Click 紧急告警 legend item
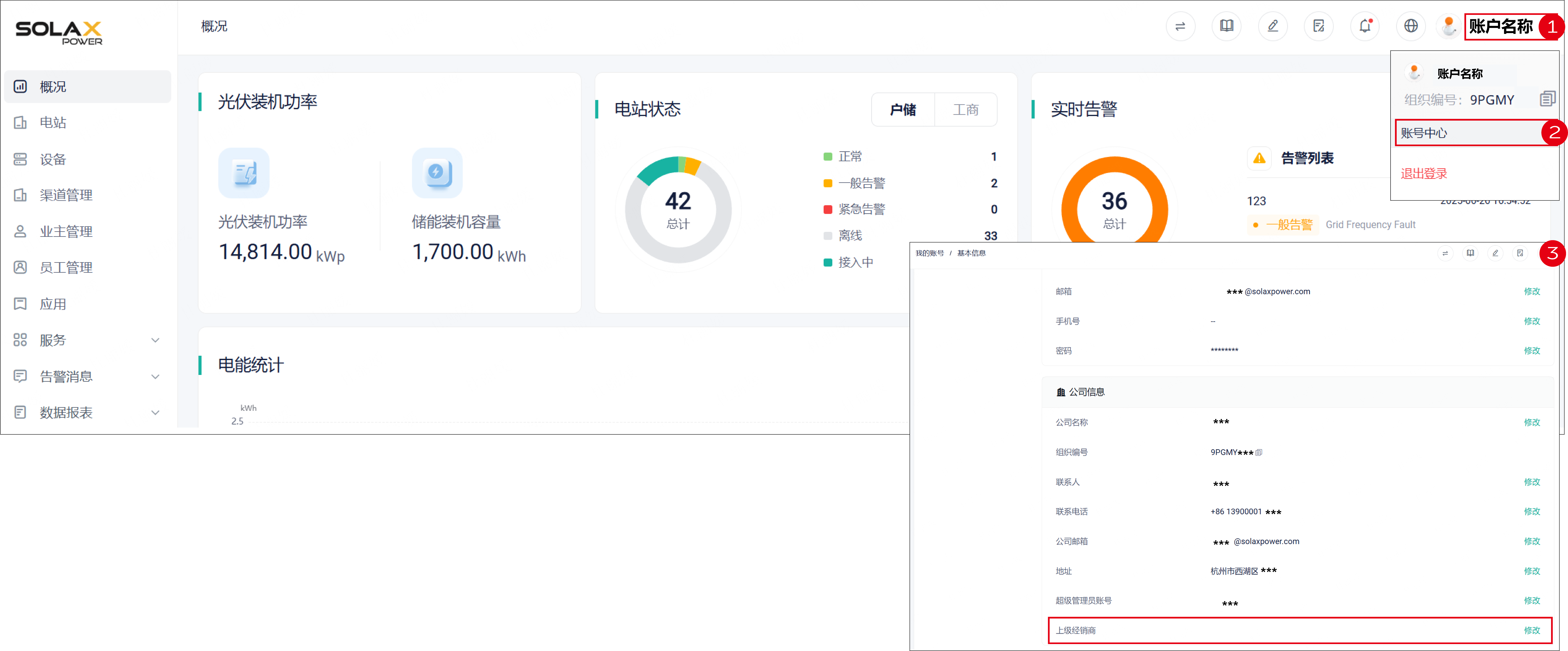Image resolution: width=1568 pixels, height=651 pixels. 855,209
